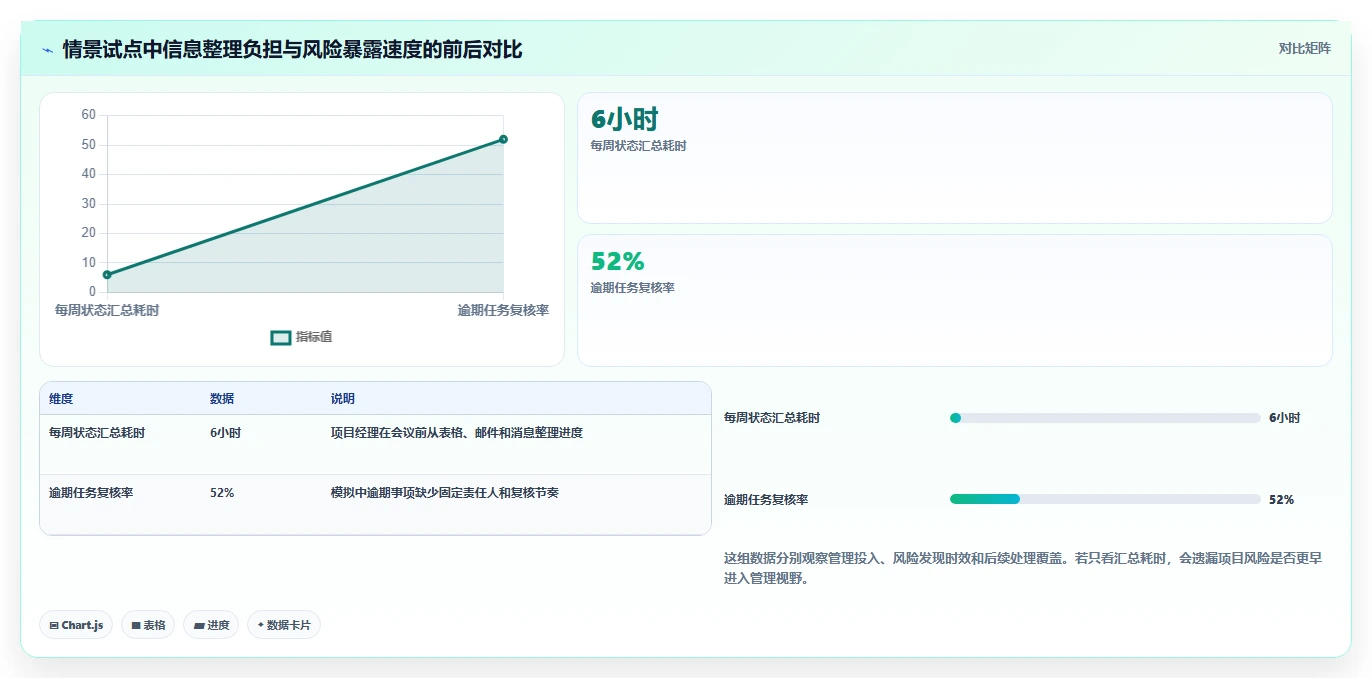The image size is (1372, 678).
Task: Click progress label 每周状态汇总耗时
Action: [772, 418]
